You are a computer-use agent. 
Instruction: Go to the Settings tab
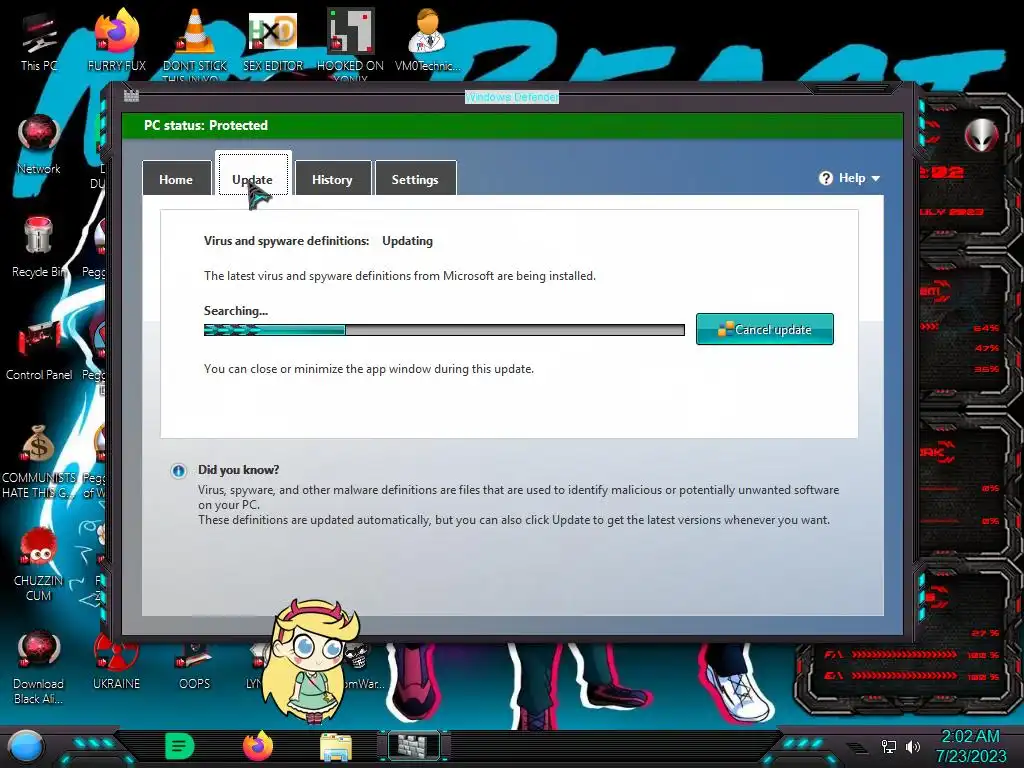pos(415,178)
